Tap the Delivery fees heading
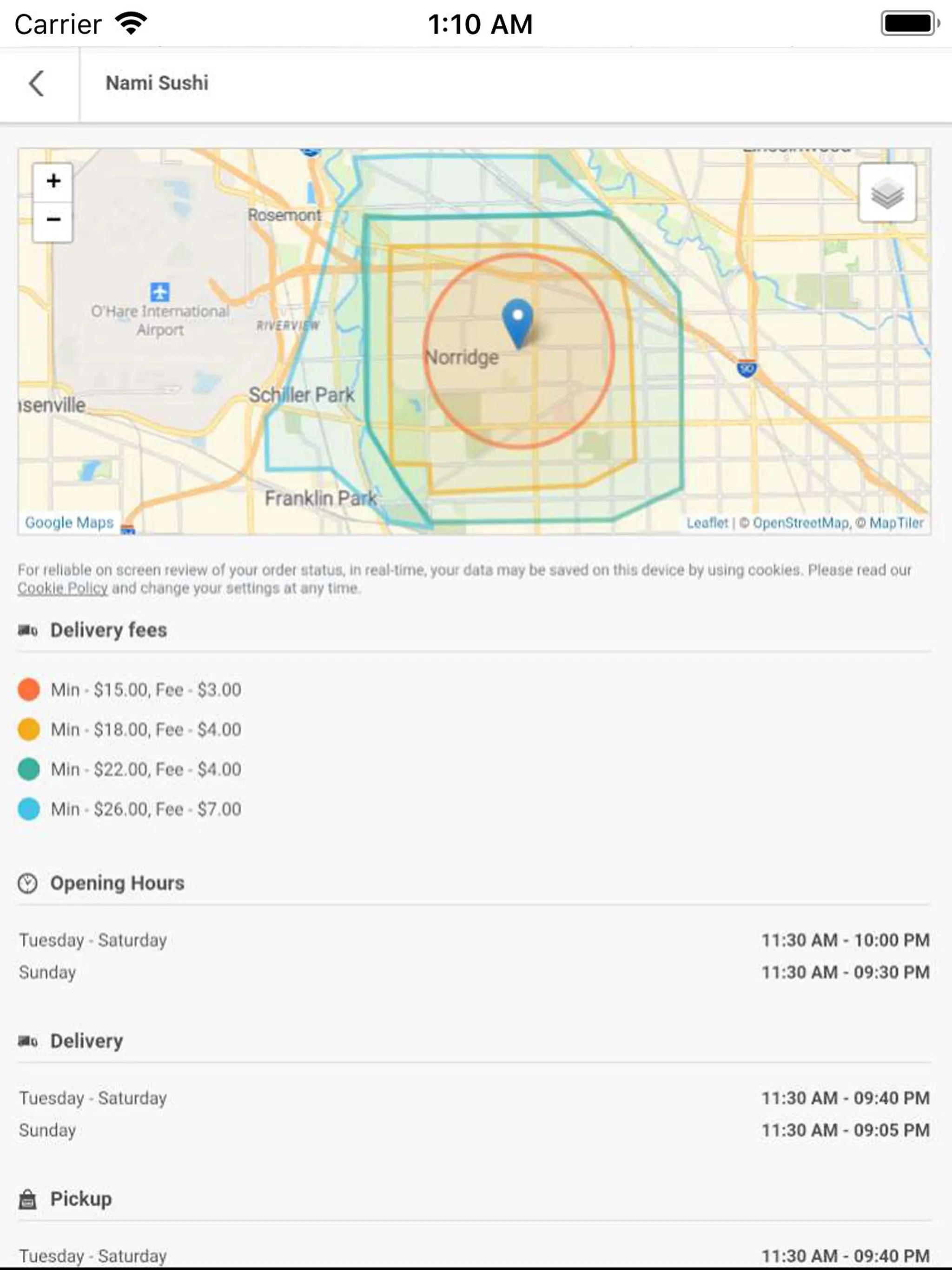Image resolution: width=952 pixels, height=1270 pixels. (x=108, y=630)
